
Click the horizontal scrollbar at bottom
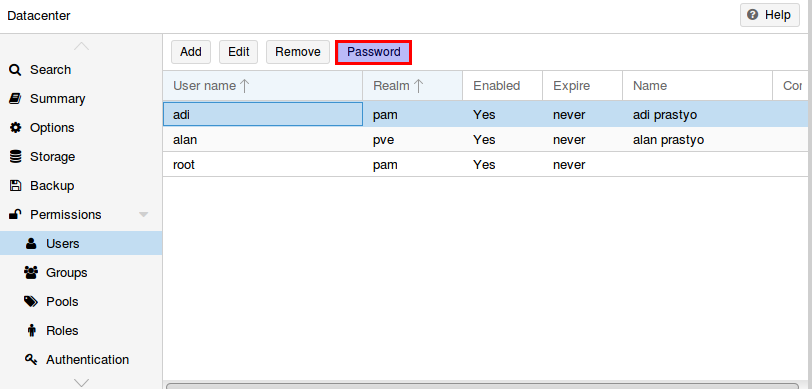click(x=482, y=385)
